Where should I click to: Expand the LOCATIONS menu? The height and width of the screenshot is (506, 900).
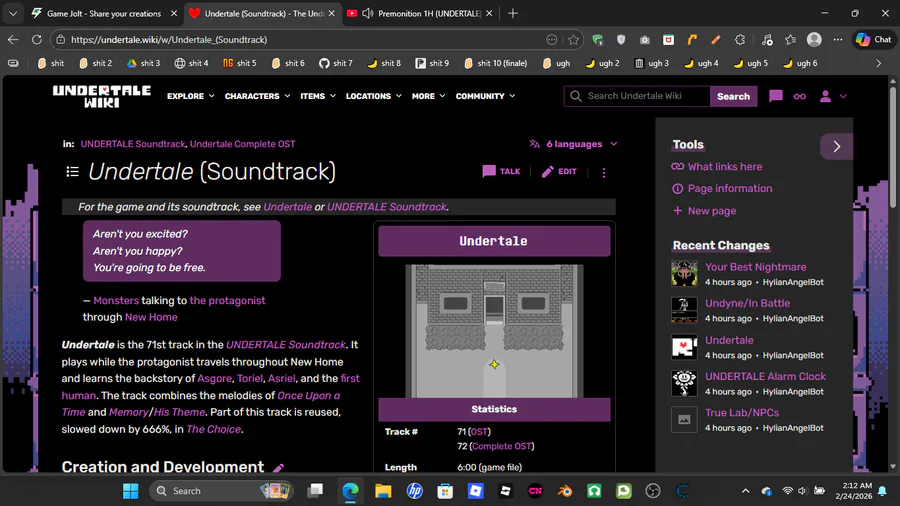click(373, 96)
